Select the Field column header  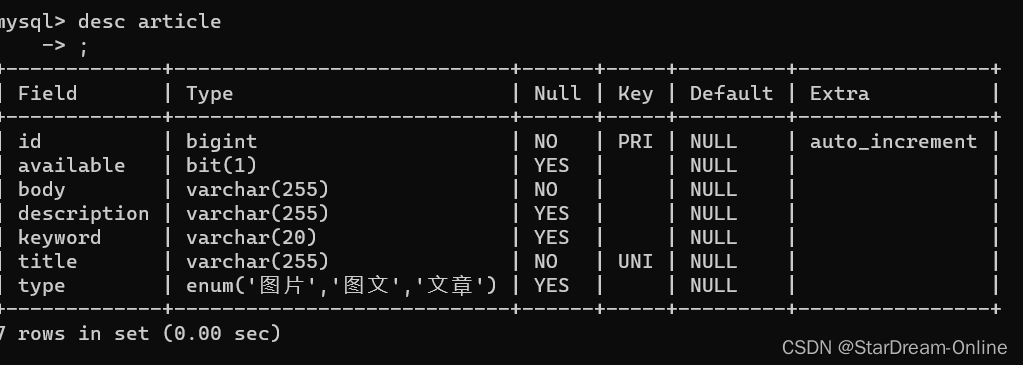click(x=48, y=93)
